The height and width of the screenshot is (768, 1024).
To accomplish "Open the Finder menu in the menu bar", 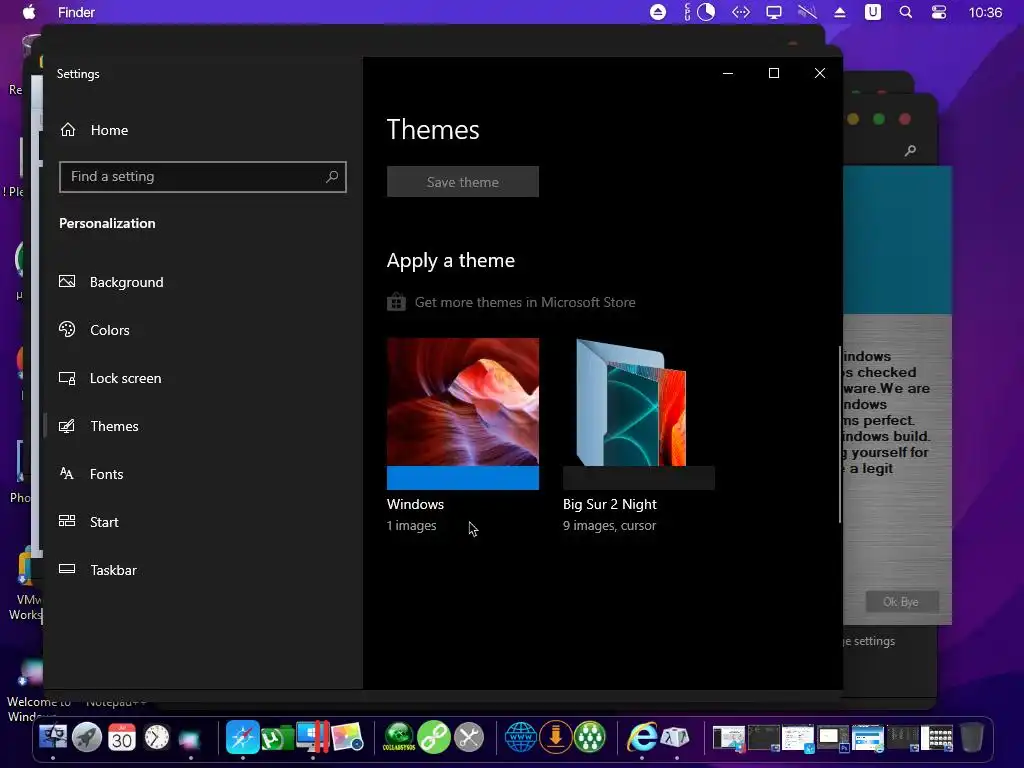I will pos(76,12).
